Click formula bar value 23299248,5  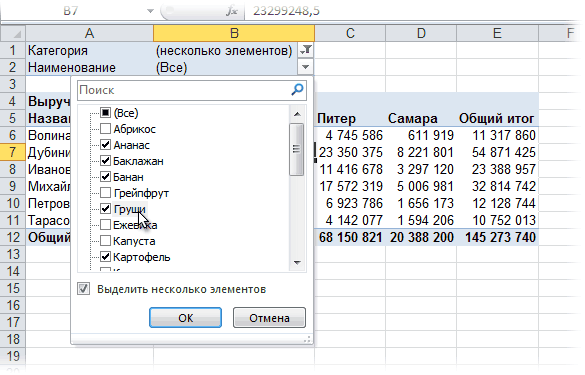[x=286, y=11]
